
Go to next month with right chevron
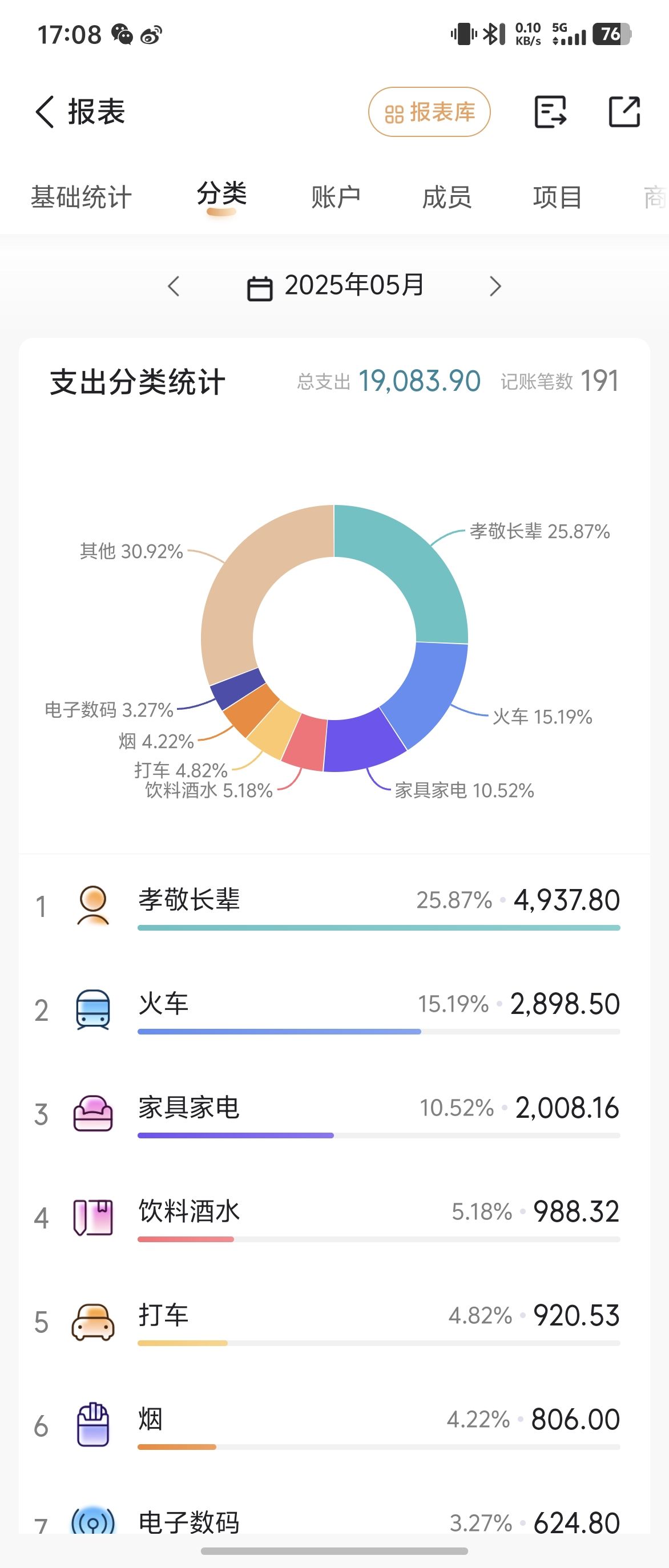pos(495,286)
